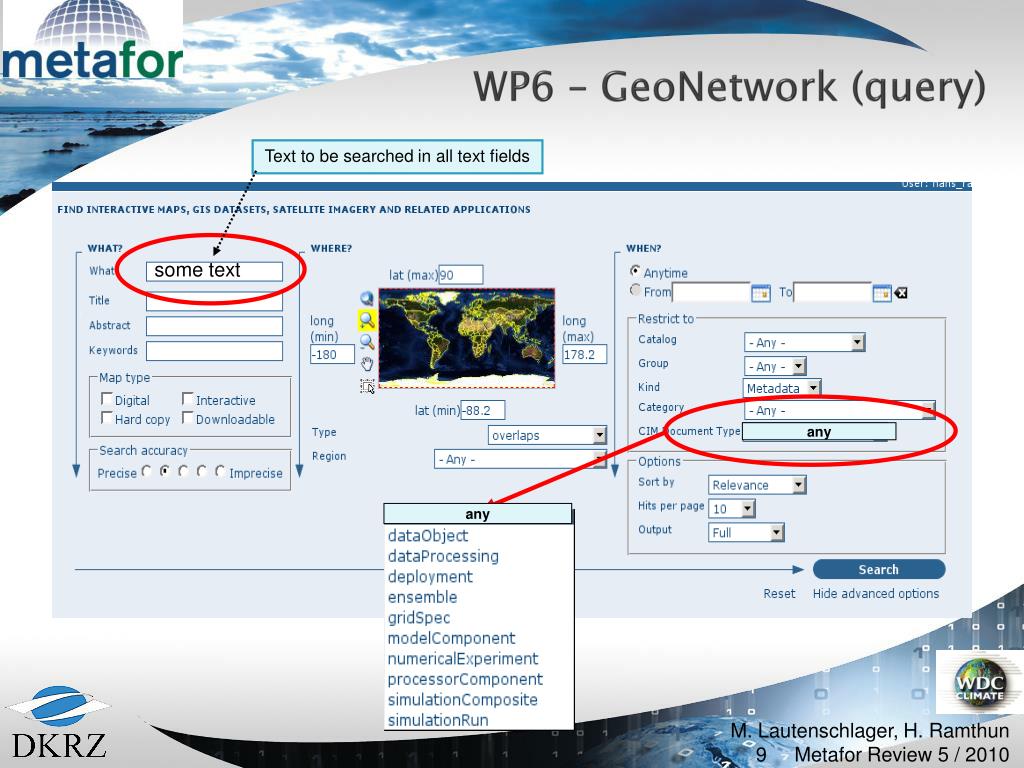Click the What text field
The height and width of the screenshot is (768, 1024).
[214, 271]
